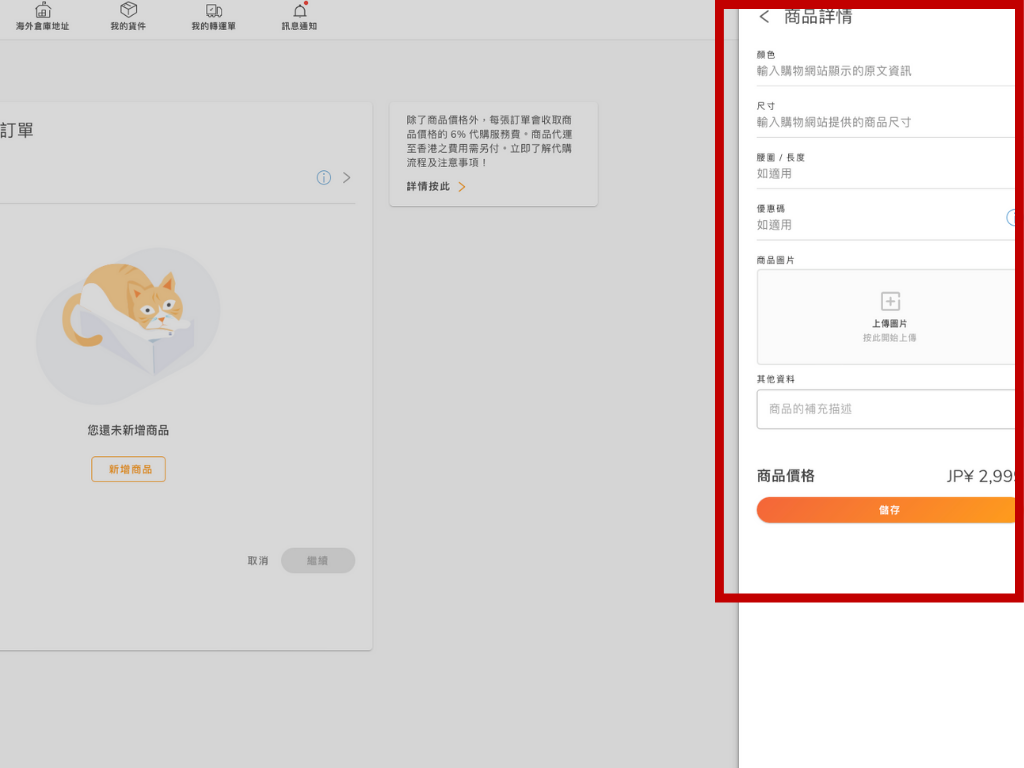
Task: Focus the 顏色 input field
Action: tap(880, 71)
